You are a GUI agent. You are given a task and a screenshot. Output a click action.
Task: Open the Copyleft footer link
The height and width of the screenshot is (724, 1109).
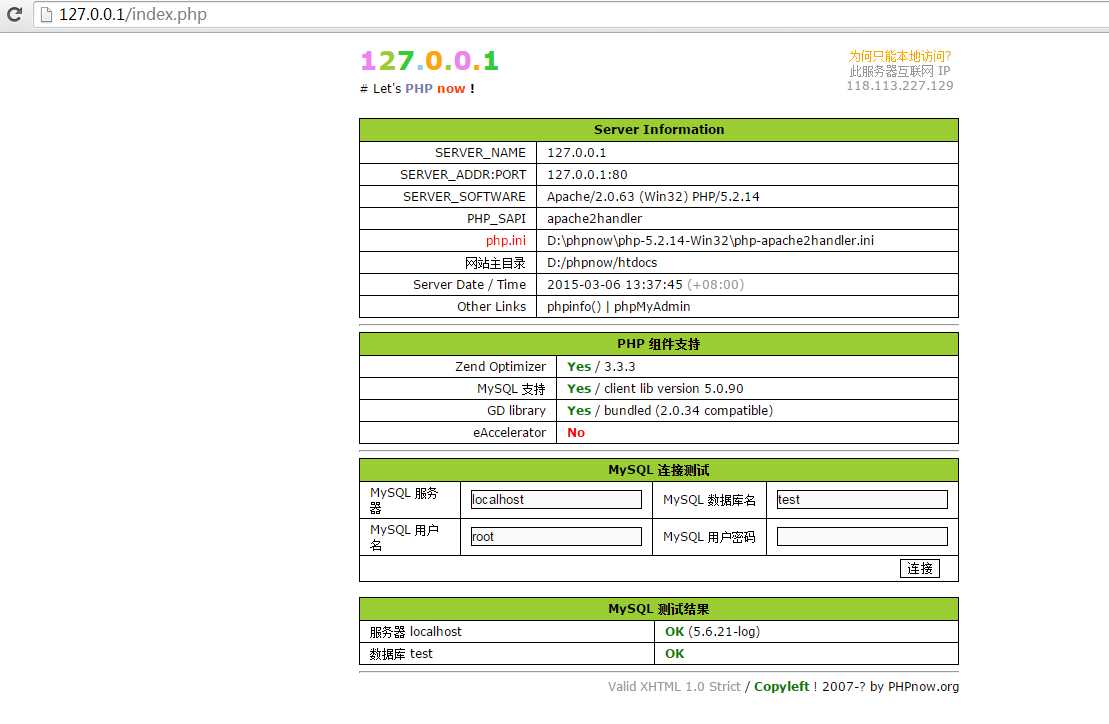(782, 687)
